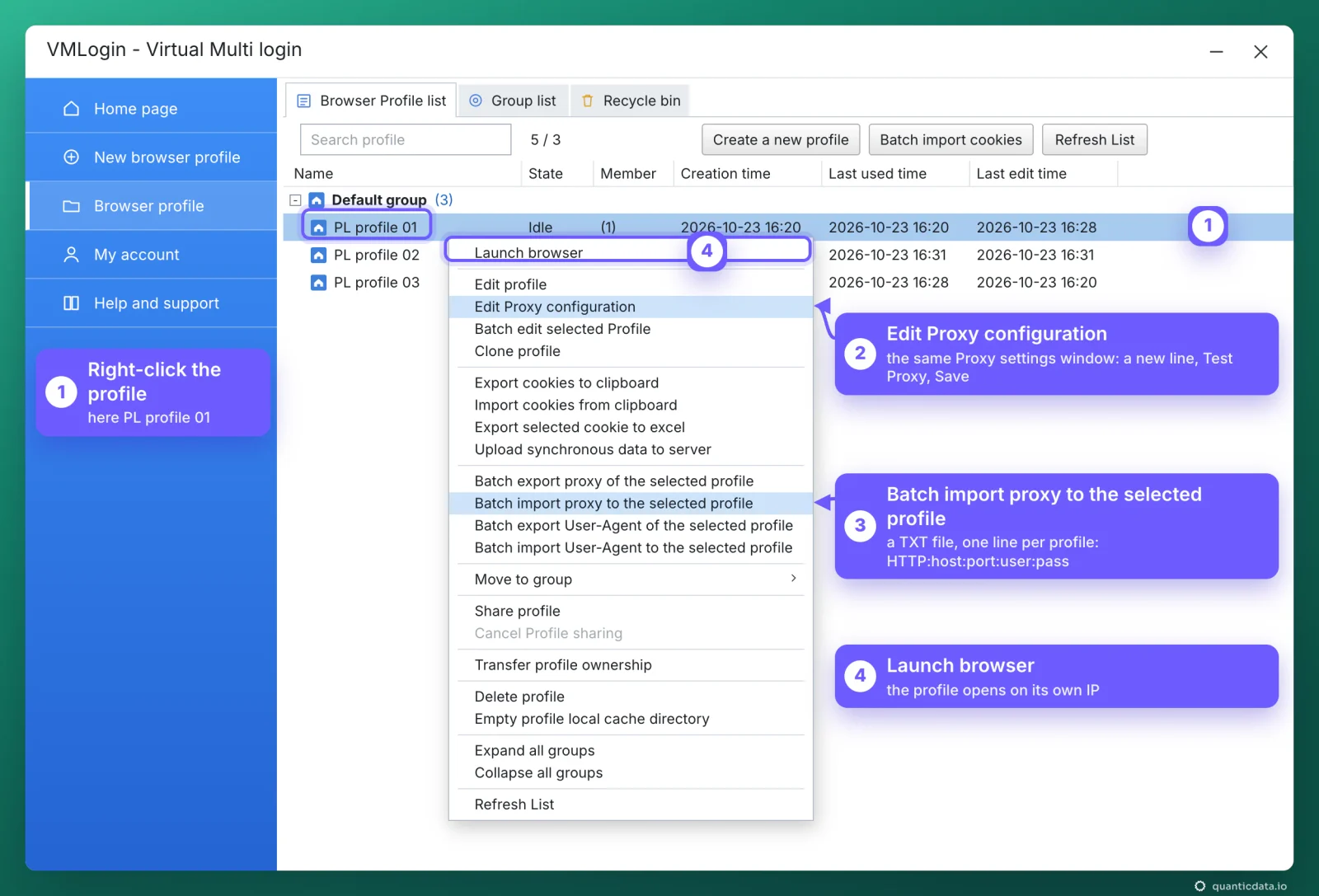This screenshot has width=1319, height=896.
Task: Select Edit Proxy configuration menu entry
Action: point(630,307)
